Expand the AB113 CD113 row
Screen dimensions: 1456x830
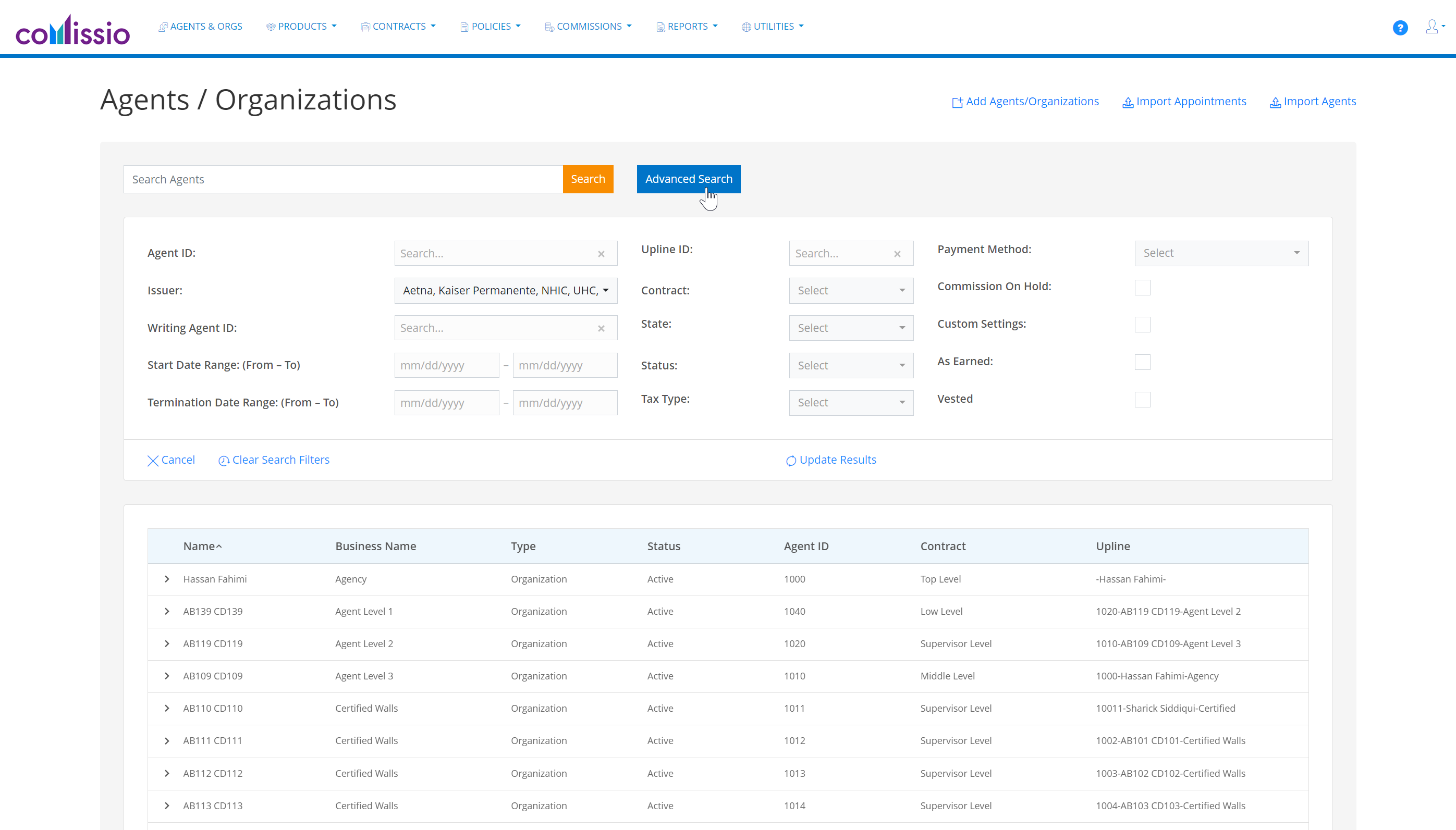[x=166, y=806]
